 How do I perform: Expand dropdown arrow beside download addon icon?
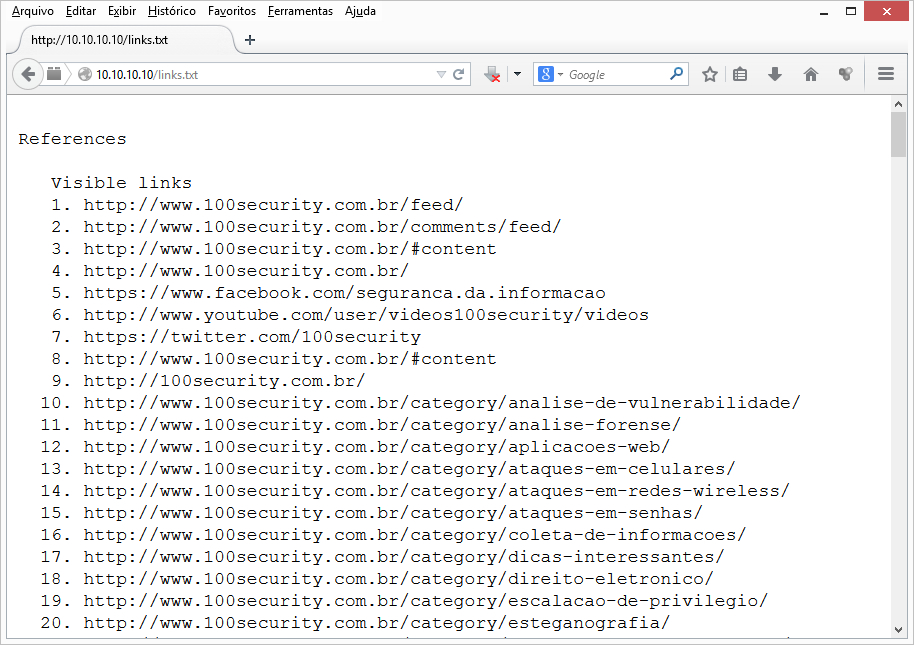(517, 74)
